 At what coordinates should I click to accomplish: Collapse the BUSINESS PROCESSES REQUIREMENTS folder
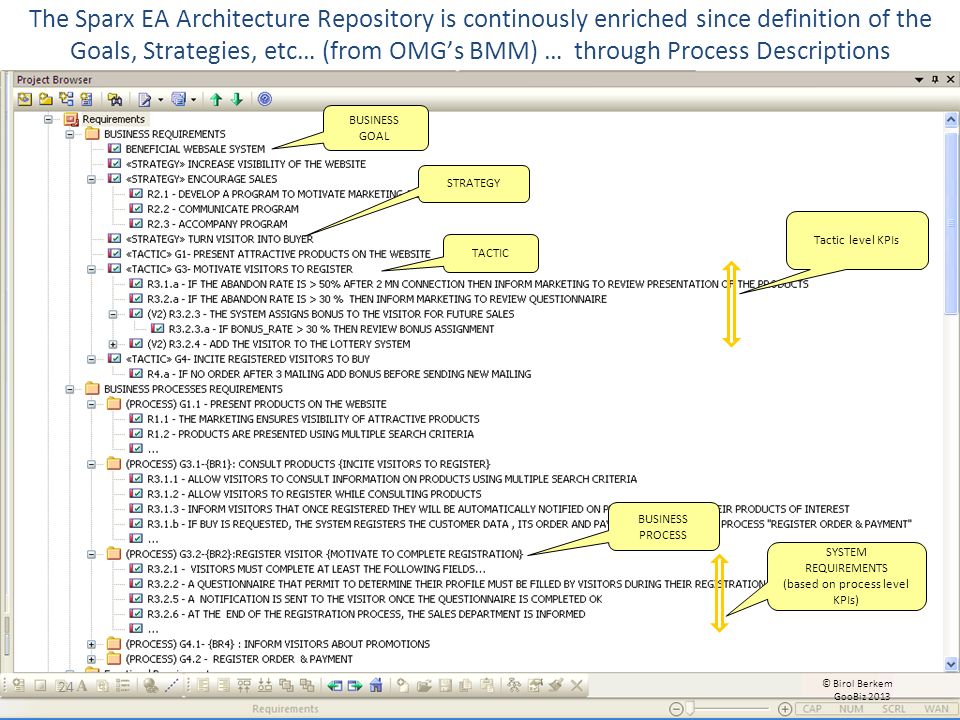(x=70, y=389)
